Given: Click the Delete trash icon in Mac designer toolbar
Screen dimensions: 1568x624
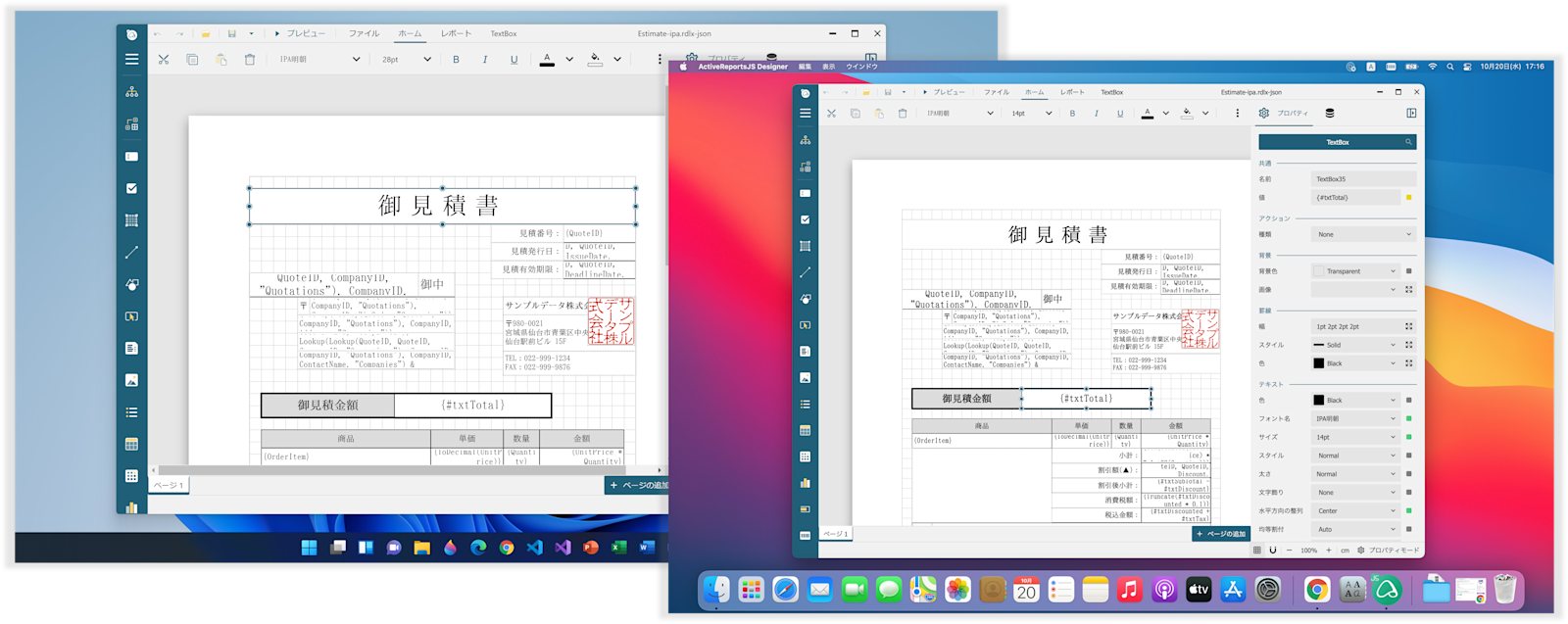Looking at the screenshot, I should [903, 114].
